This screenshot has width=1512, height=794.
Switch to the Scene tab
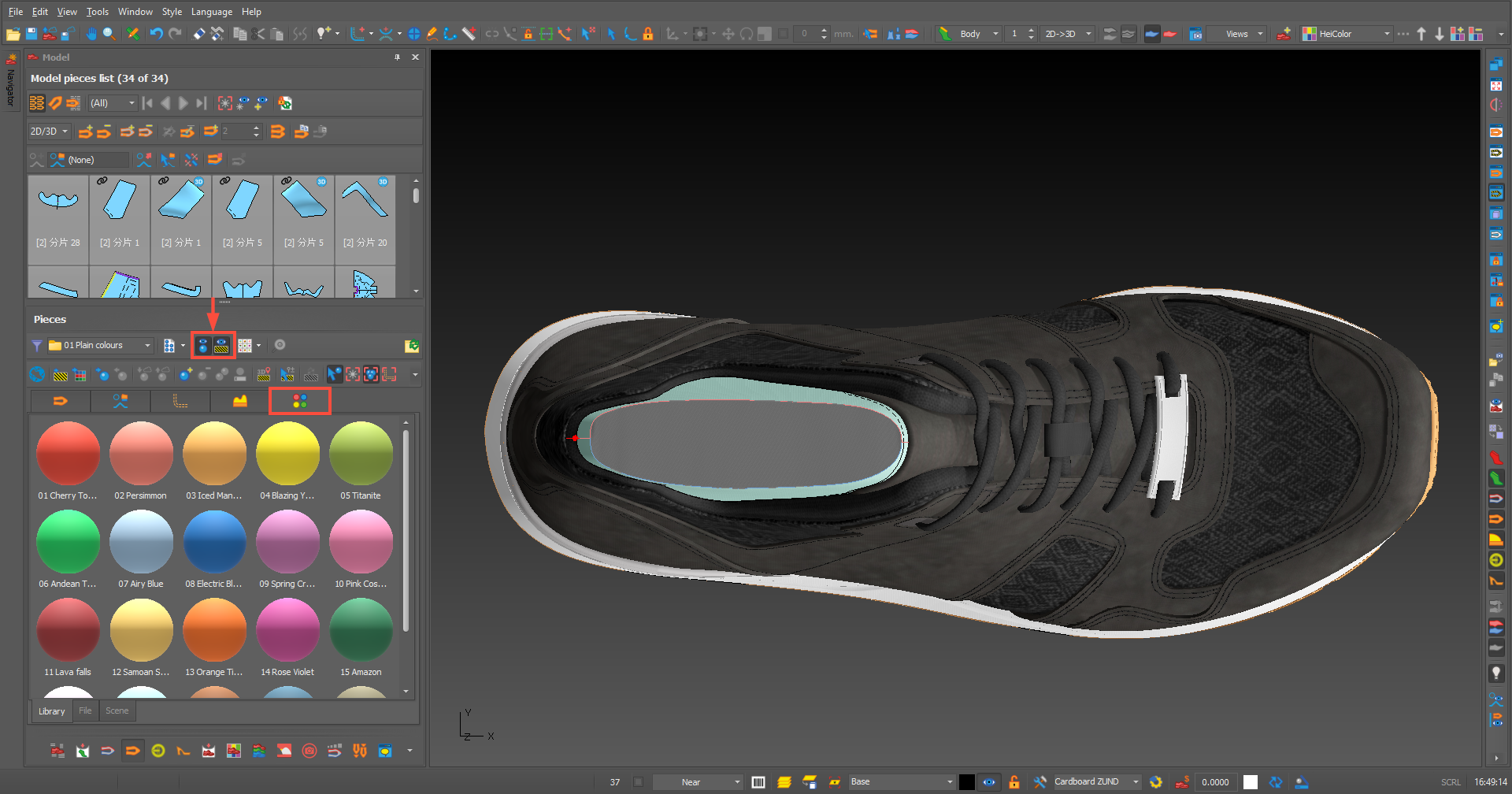(117, 711)
